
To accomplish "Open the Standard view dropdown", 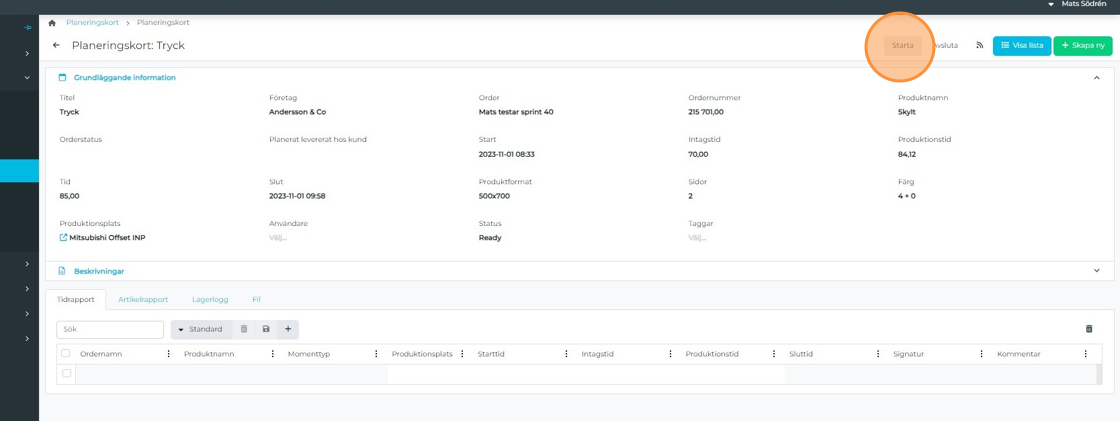I will [x=201, y=329].
